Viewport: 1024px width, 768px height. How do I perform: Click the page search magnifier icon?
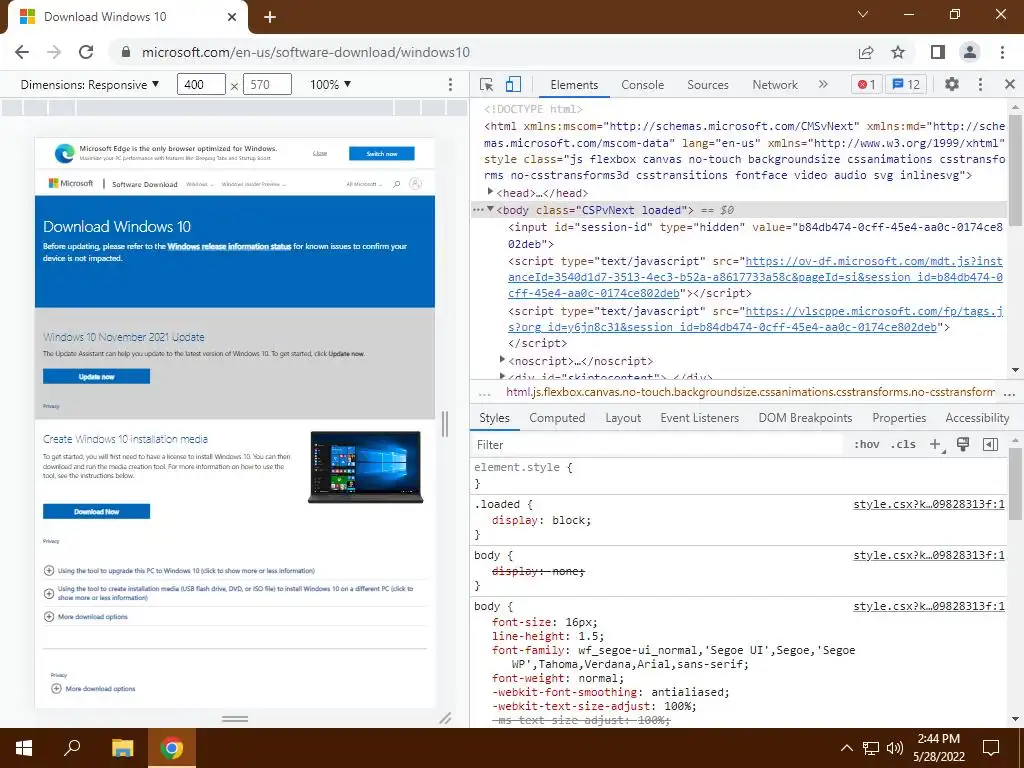point(396,184)
